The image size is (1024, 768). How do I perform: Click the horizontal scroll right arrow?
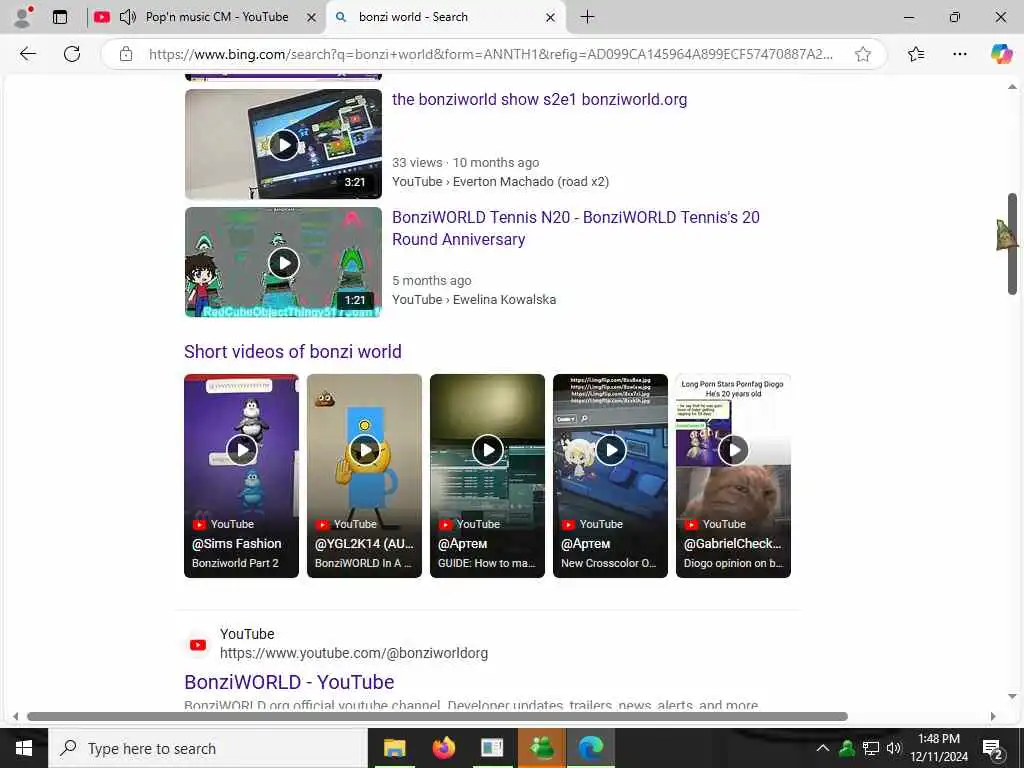(993, 716)
